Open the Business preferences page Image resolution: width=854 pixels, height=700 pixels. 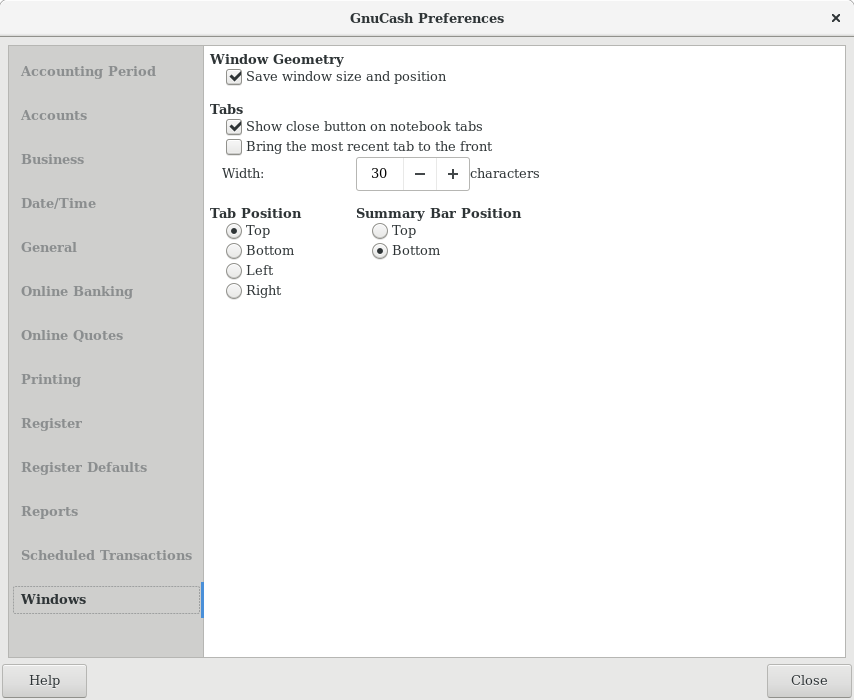point(106,160)
